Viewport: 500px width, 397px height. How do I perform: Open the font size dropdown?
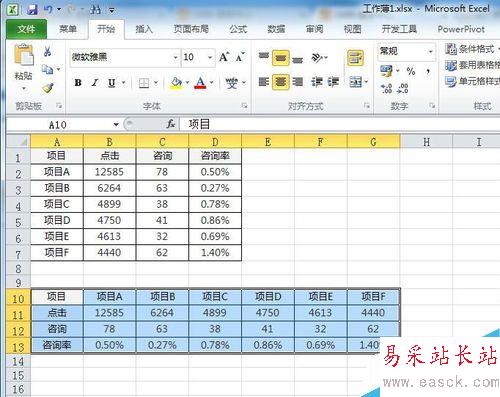tap(210, 57)
